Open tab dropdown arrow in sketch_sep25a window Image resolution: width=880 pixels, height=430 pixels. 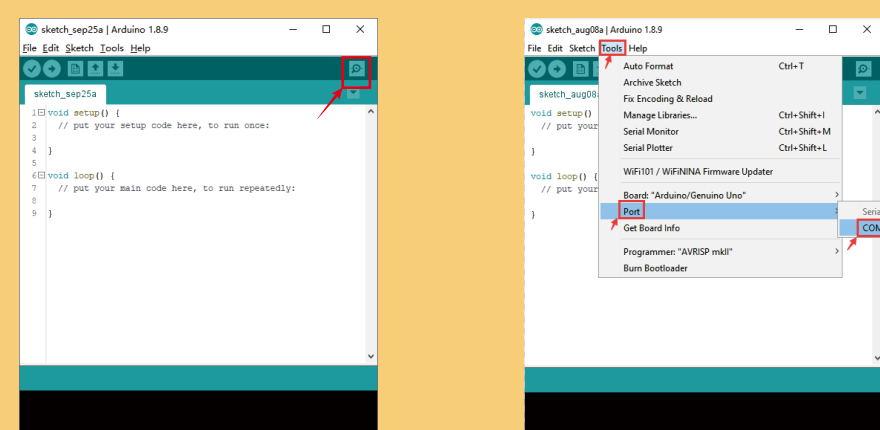point(353,93)
